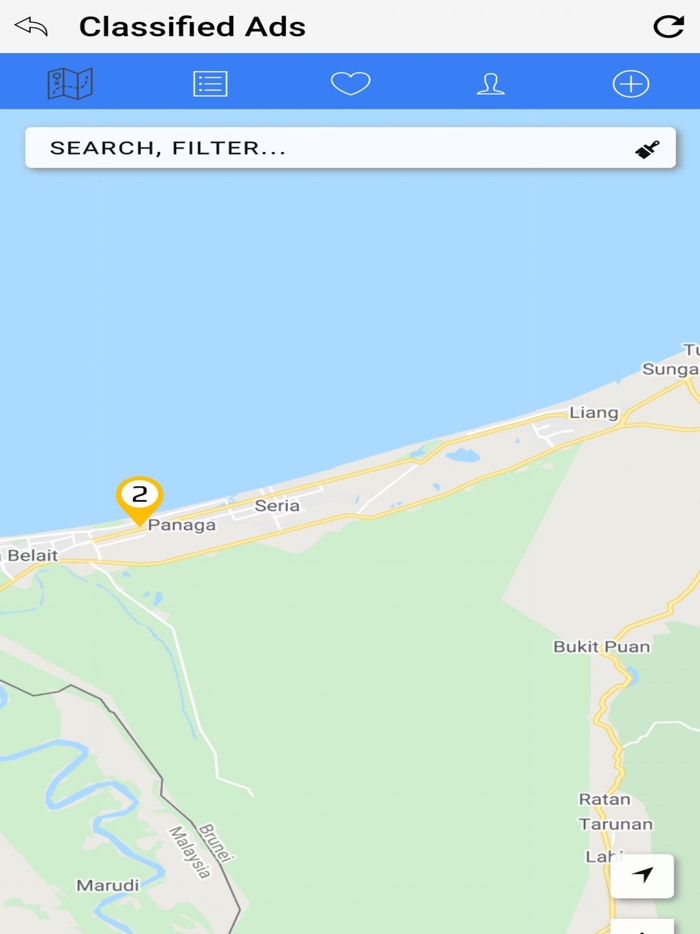This screenshot has height=934, width=700.
Task: Center map using my location arrow
Action: tap(642, 875)
